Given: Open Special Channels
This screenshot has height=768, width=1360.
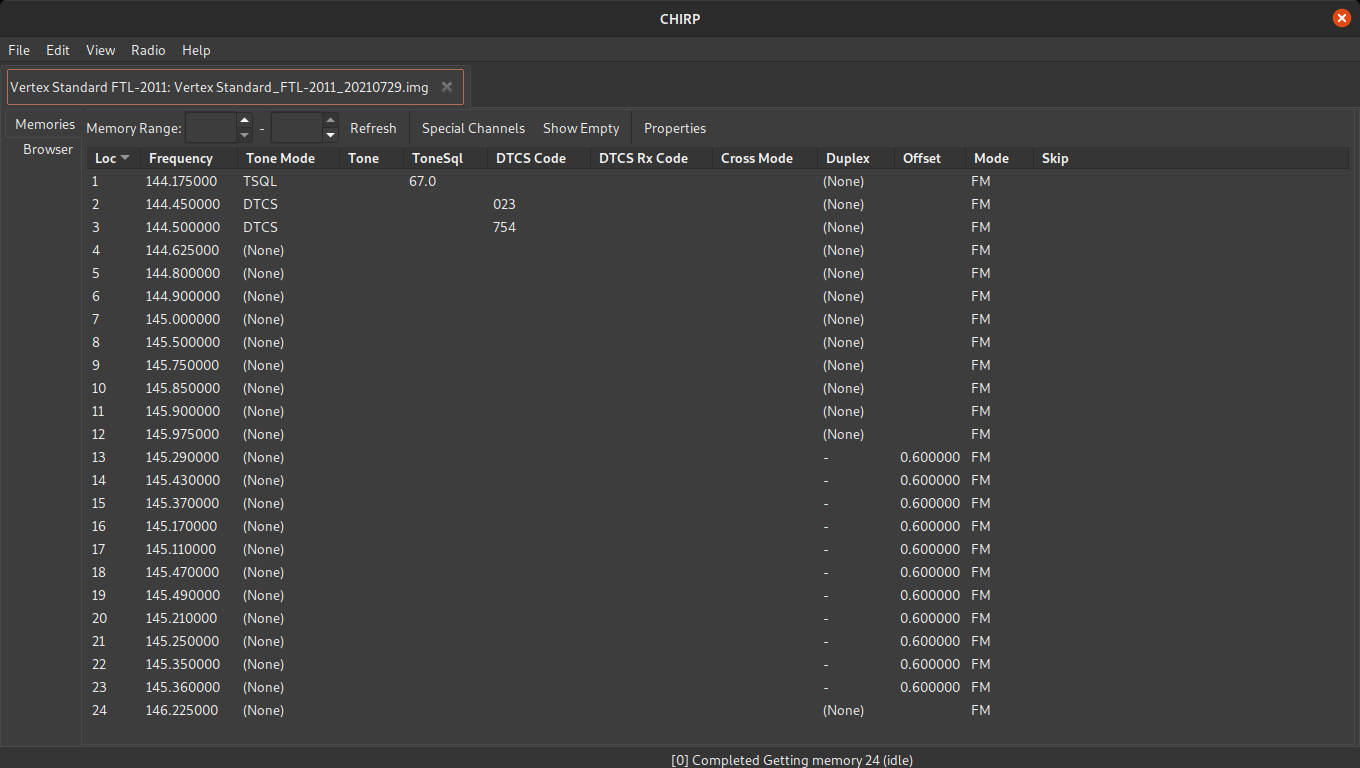Looking at the screenshot, I should [x=473, y=128].
